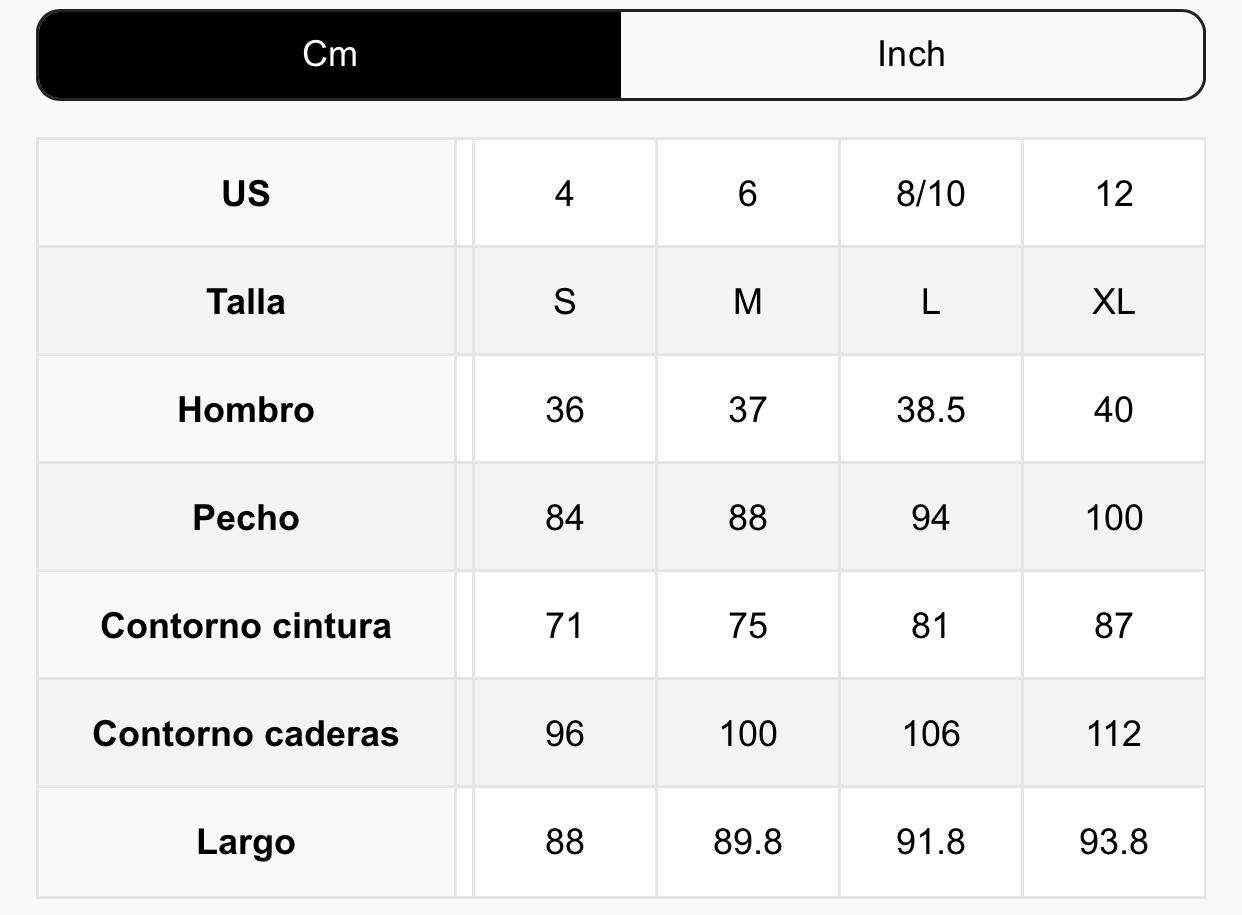Image resolution: width=1242 pixels, height=915 pixels.
Task: Click the 38.5 Hombro value
Action: (930, 409)
